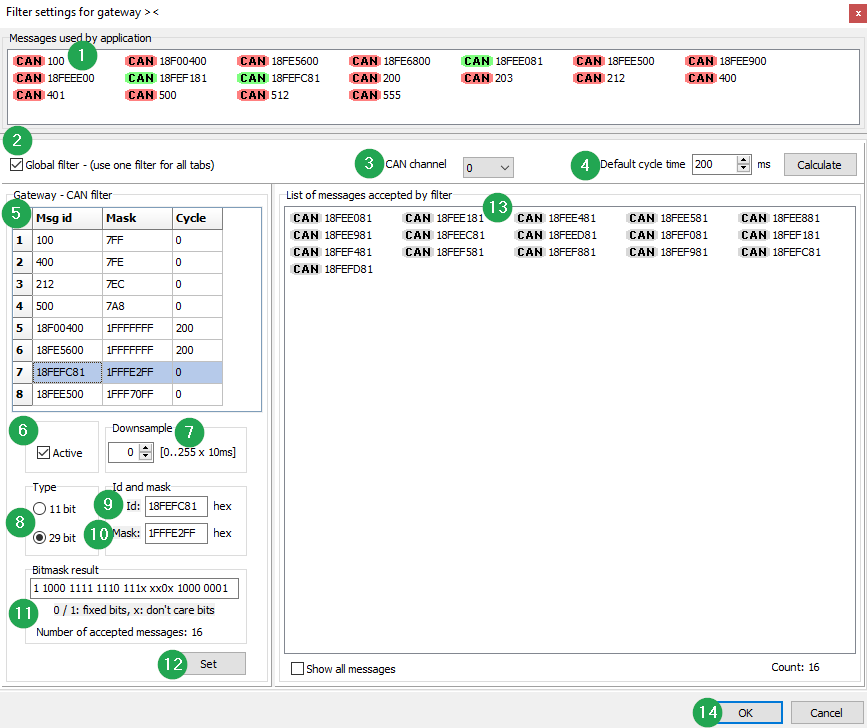The image size is (867, 728).
Task: Click the green CAN icon beside 18FEE081
Action: coord(478,60)
